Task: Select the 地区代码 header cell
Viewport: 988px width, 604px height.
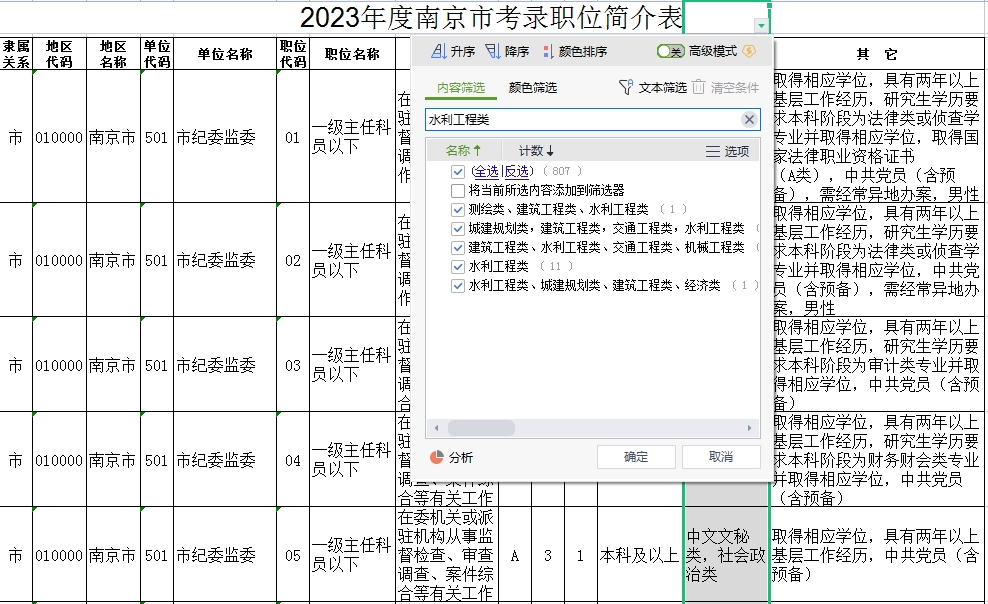Action: 59,54
